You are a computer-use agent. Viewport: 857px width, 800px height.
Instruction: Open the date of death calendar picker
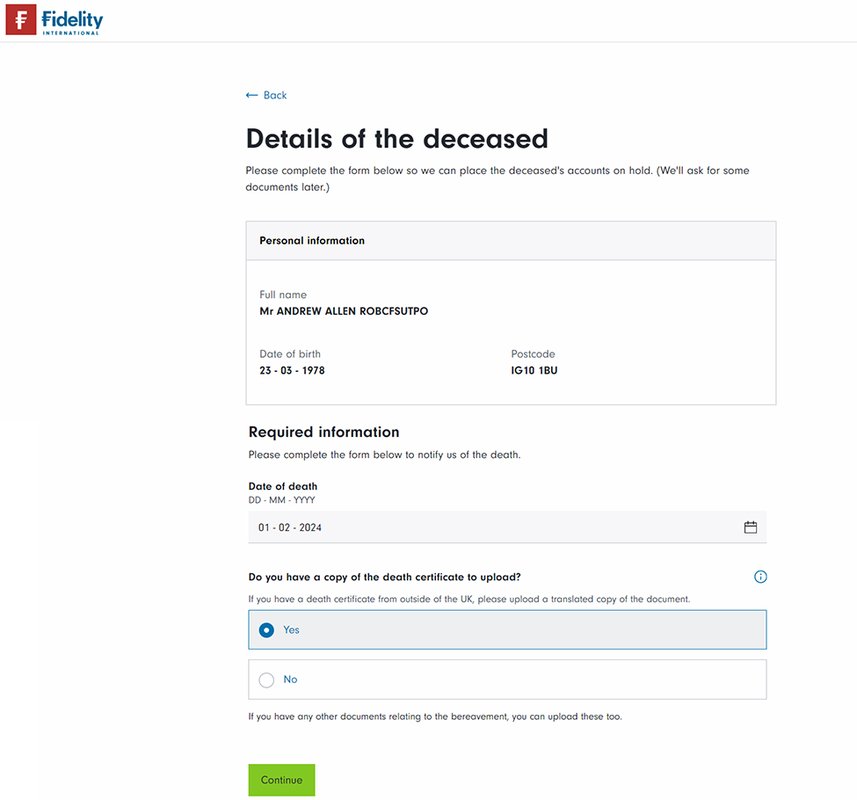click(x=750, y=527)
